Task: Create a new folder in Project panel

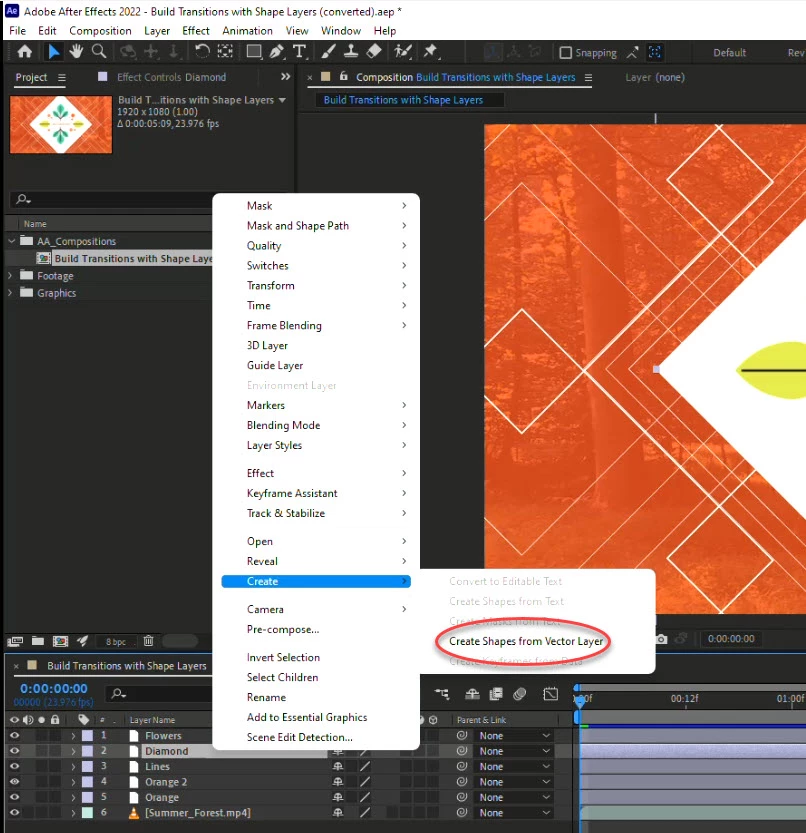Action: (x=38, y=641)
